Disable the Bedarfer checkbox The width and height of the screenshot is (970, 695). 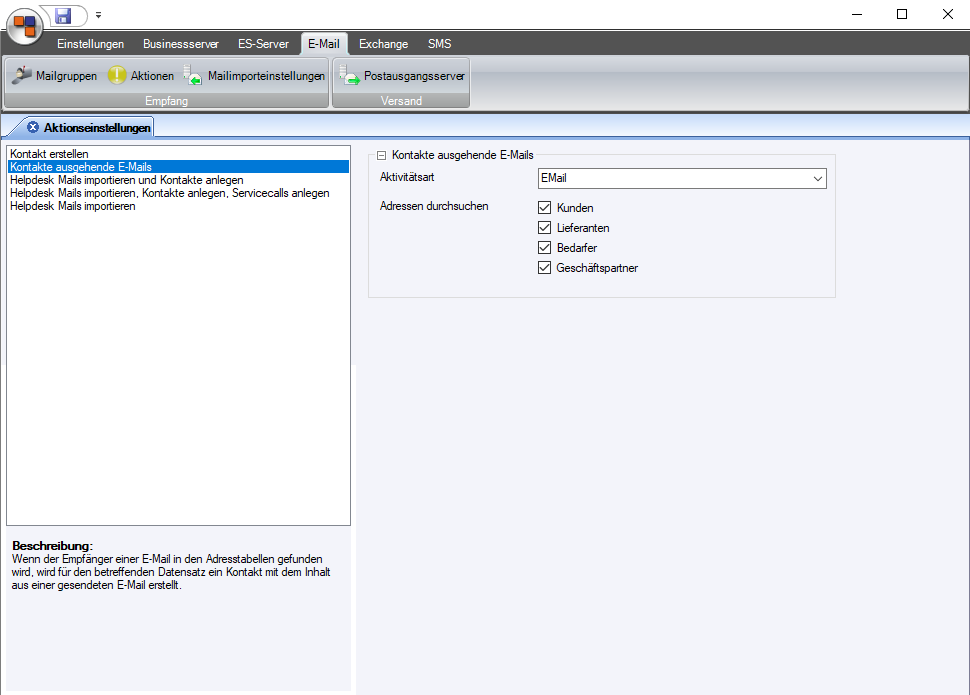[545, 248]
